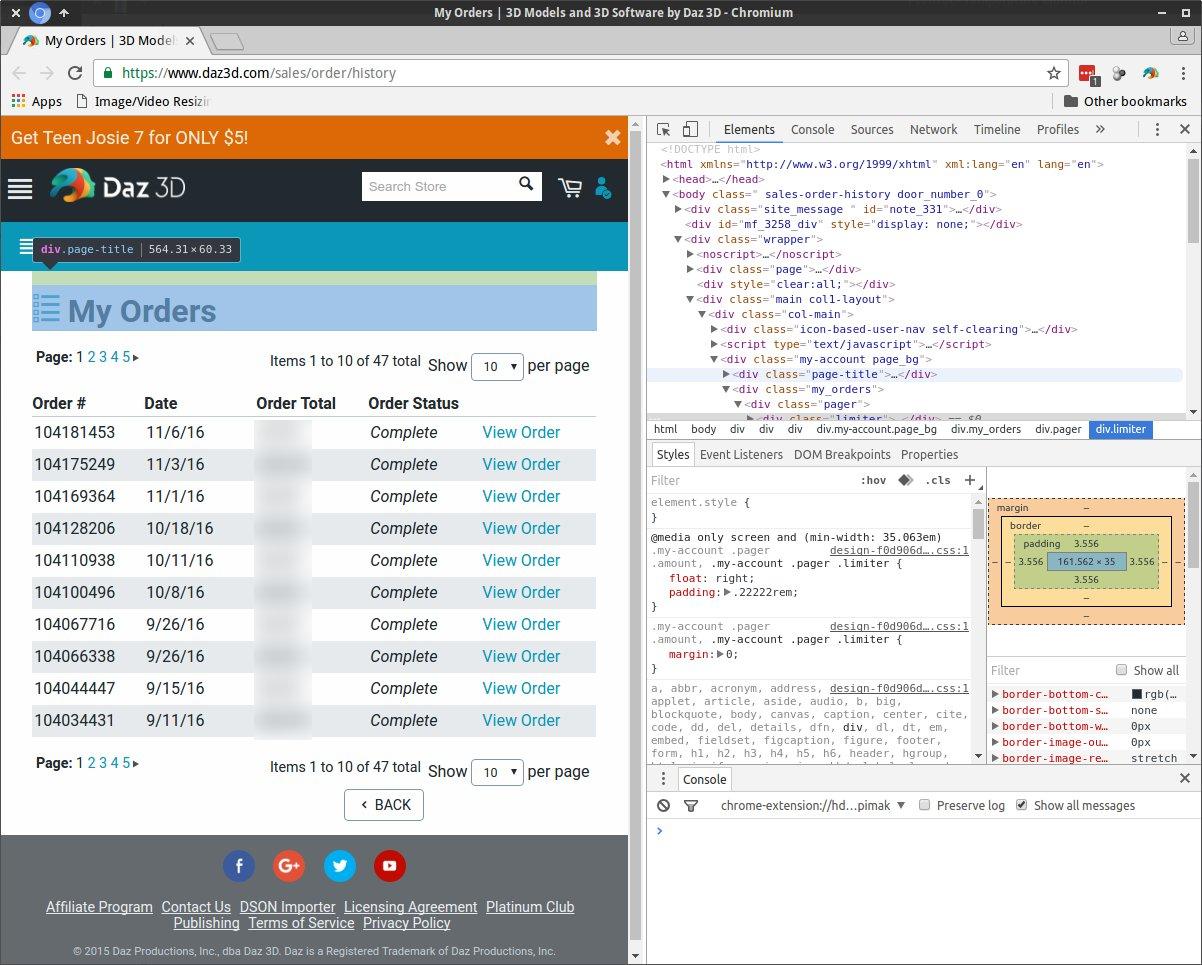Bookmark this page with the star icon
The image size is (1202, 965).
[x=1054, y=73]
